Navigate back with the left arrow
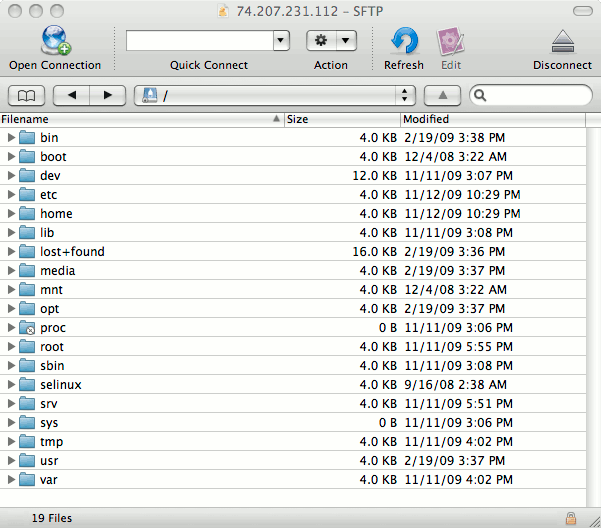The height and width of the screenshot is (528, 601). 70,96
